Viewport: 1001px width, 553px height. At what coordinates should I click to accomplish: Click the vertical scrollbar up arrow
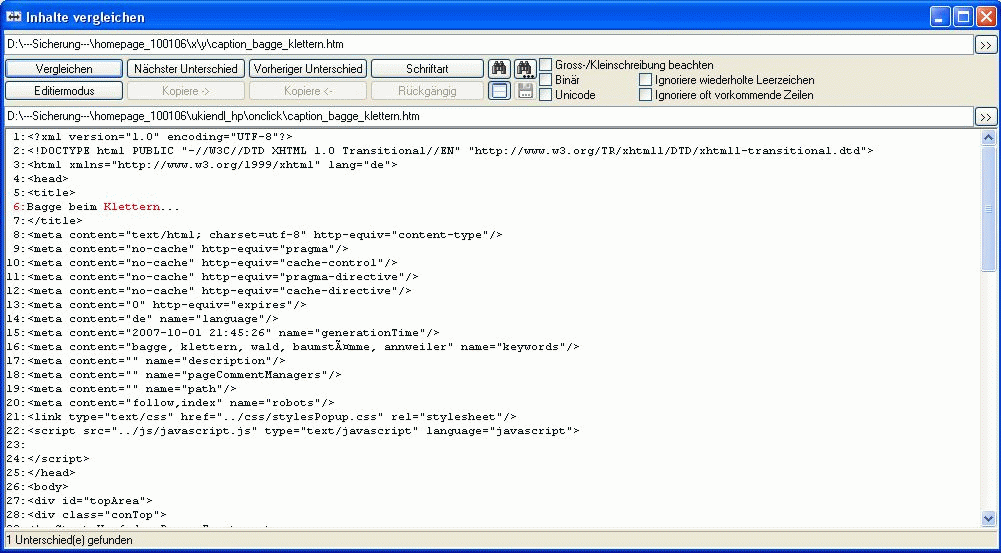[988, 137]
